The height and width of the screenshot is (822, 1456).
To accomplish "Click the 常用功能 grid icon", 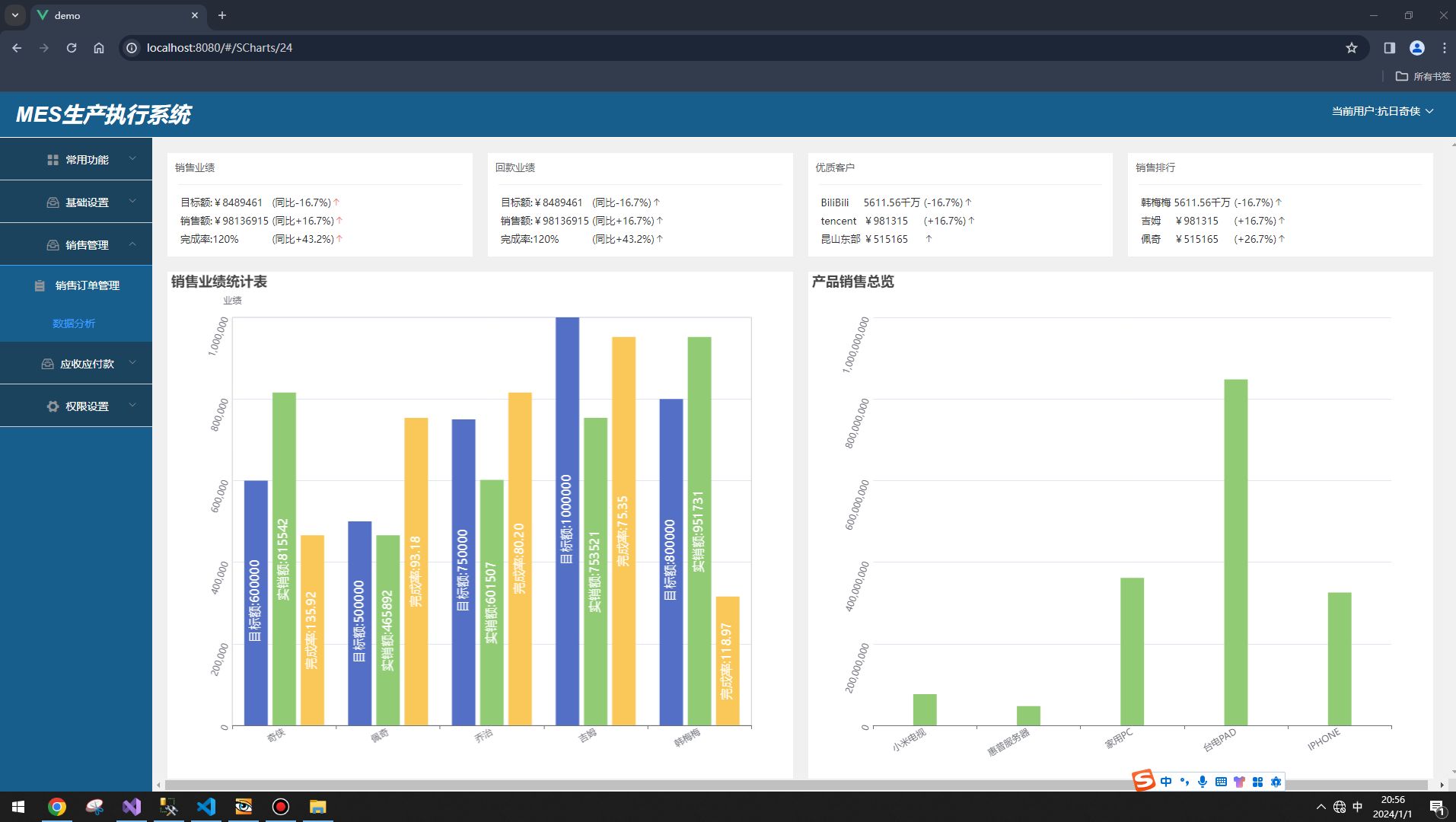I will (53, 160).
